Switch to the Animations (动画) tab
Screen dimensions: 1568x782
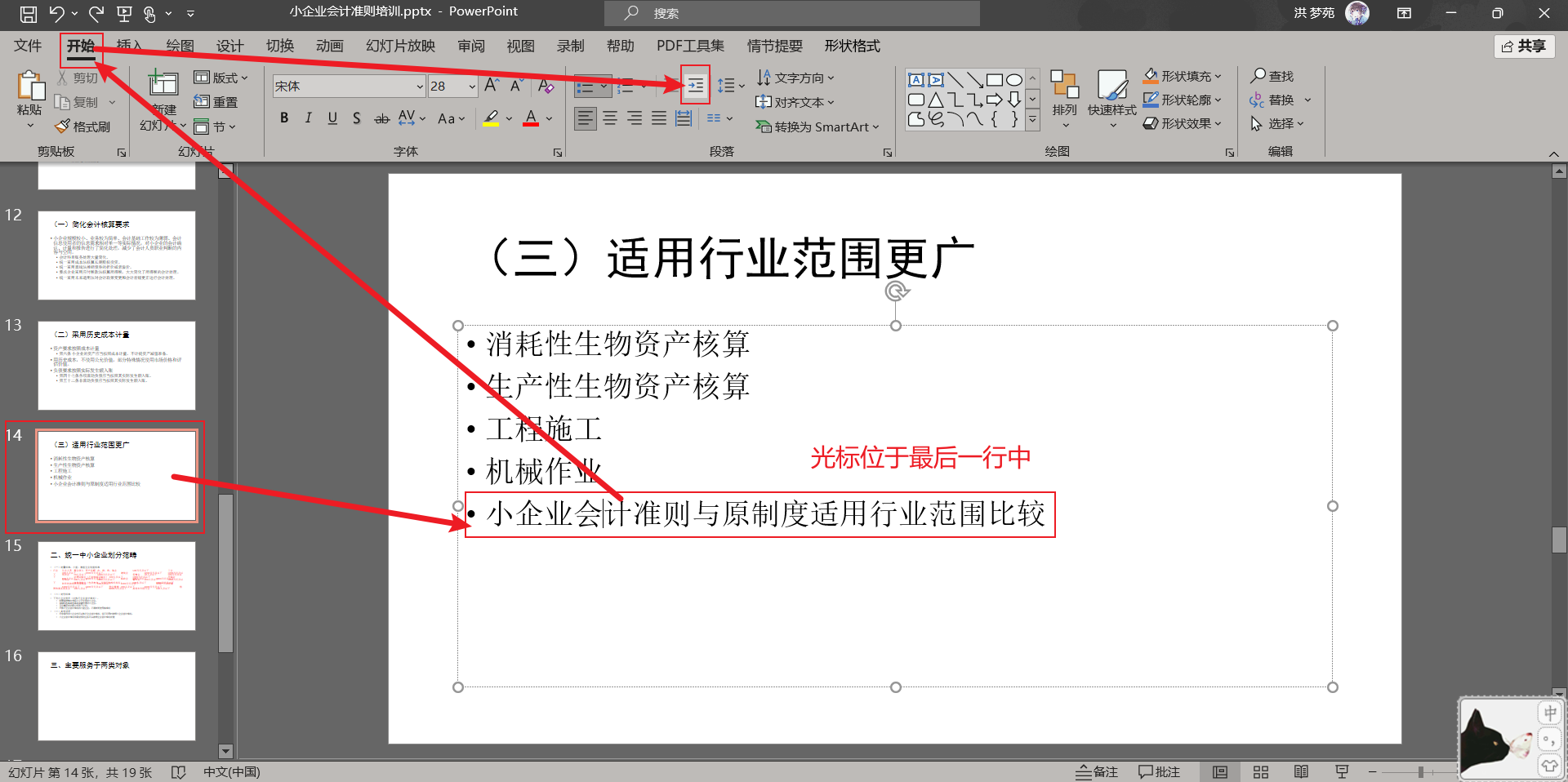tap(330, 46)
